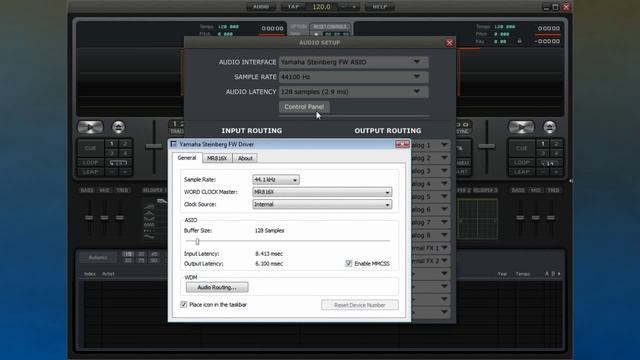Expand the Analog 4 output routing dropdown
This screenshot has width=640, height=360.
point(430,184)
